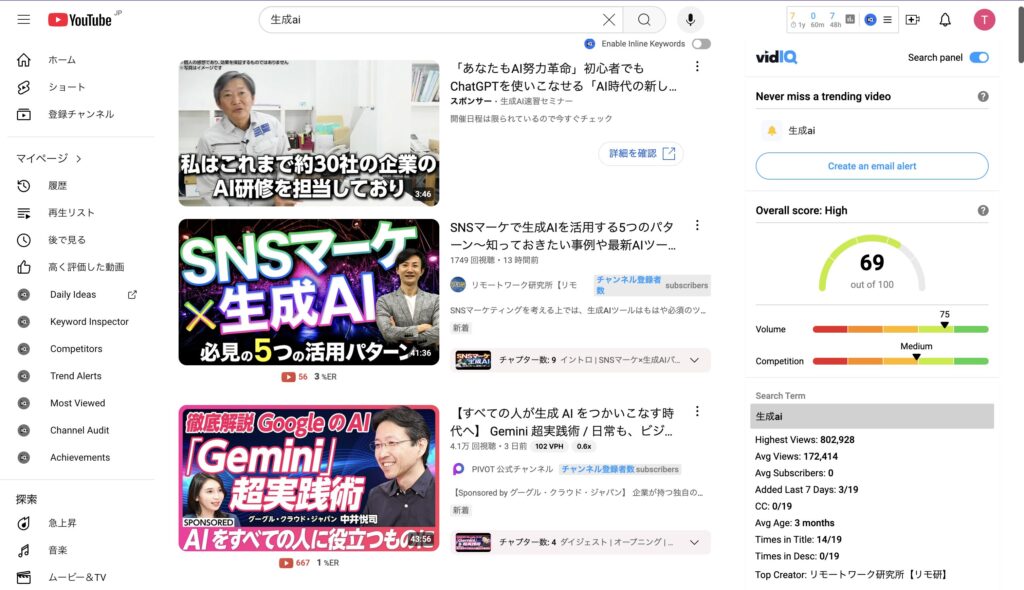Viewport: 1024px width, 590px height.
Task: Click the search magnifier button
Action: 644,20
